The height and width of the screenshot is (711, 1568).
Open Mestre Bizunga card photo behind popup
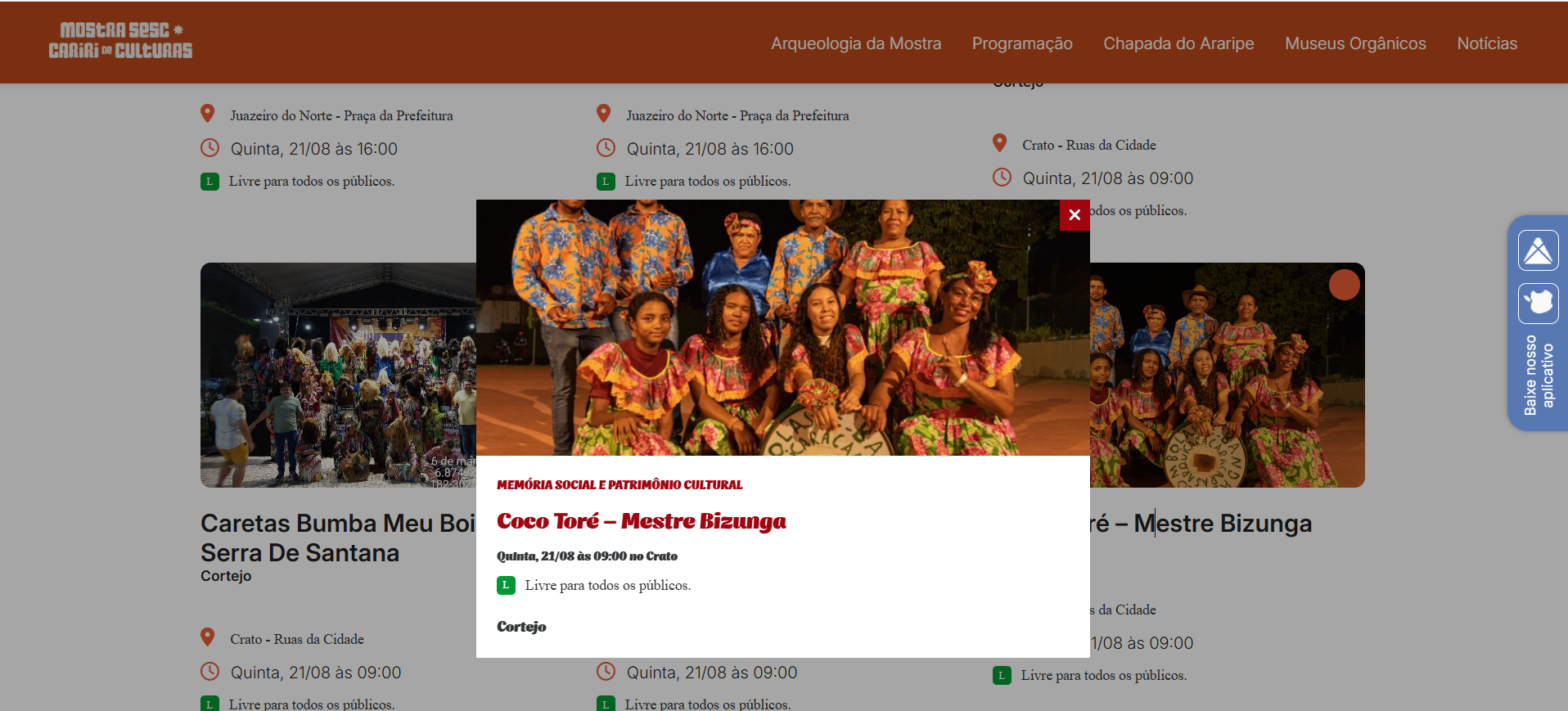(1227, 375)
